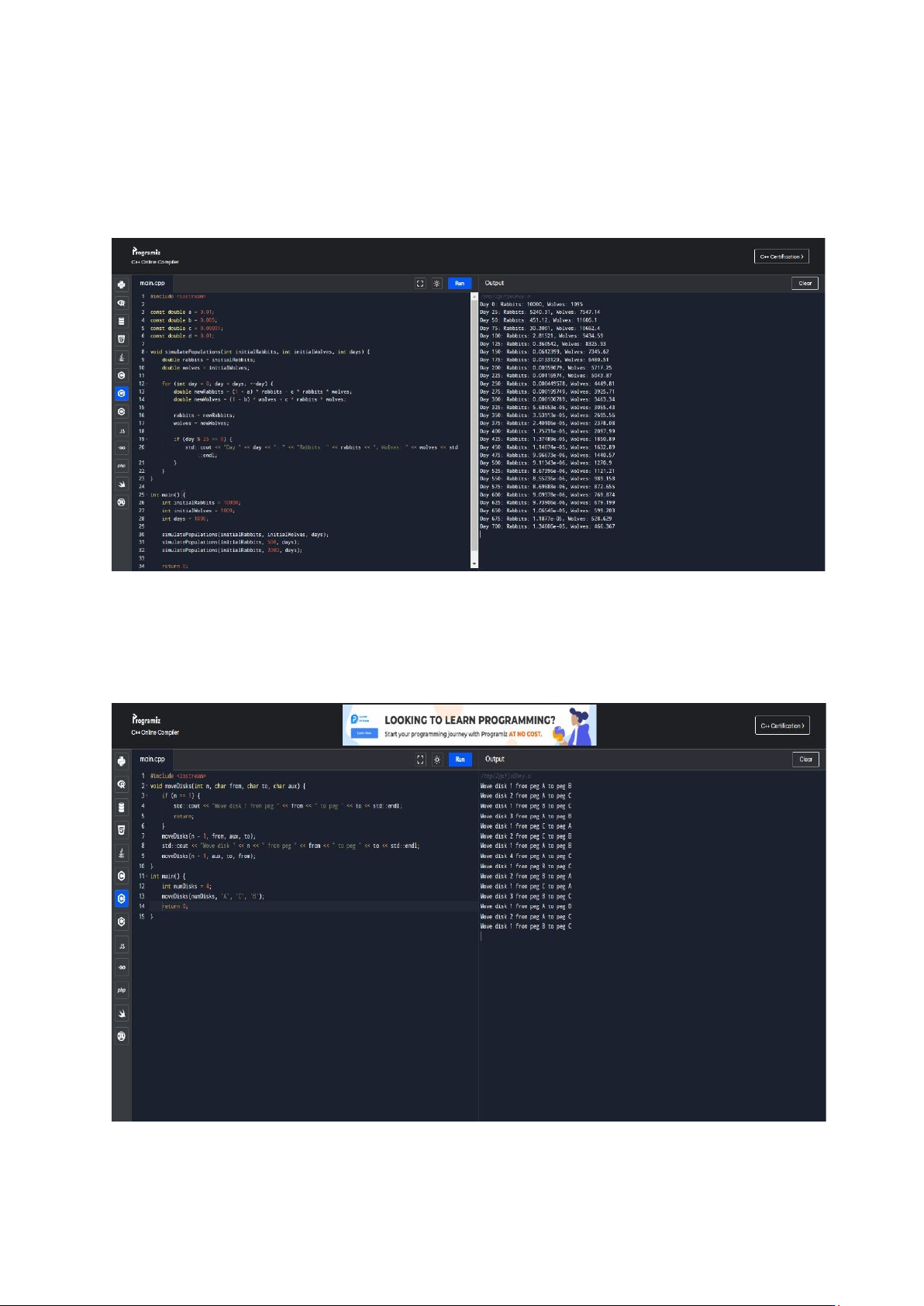Toggle light theme in the simulatePopulations editor
Viewport: 924px width, 1306px height.
(437, 284)
